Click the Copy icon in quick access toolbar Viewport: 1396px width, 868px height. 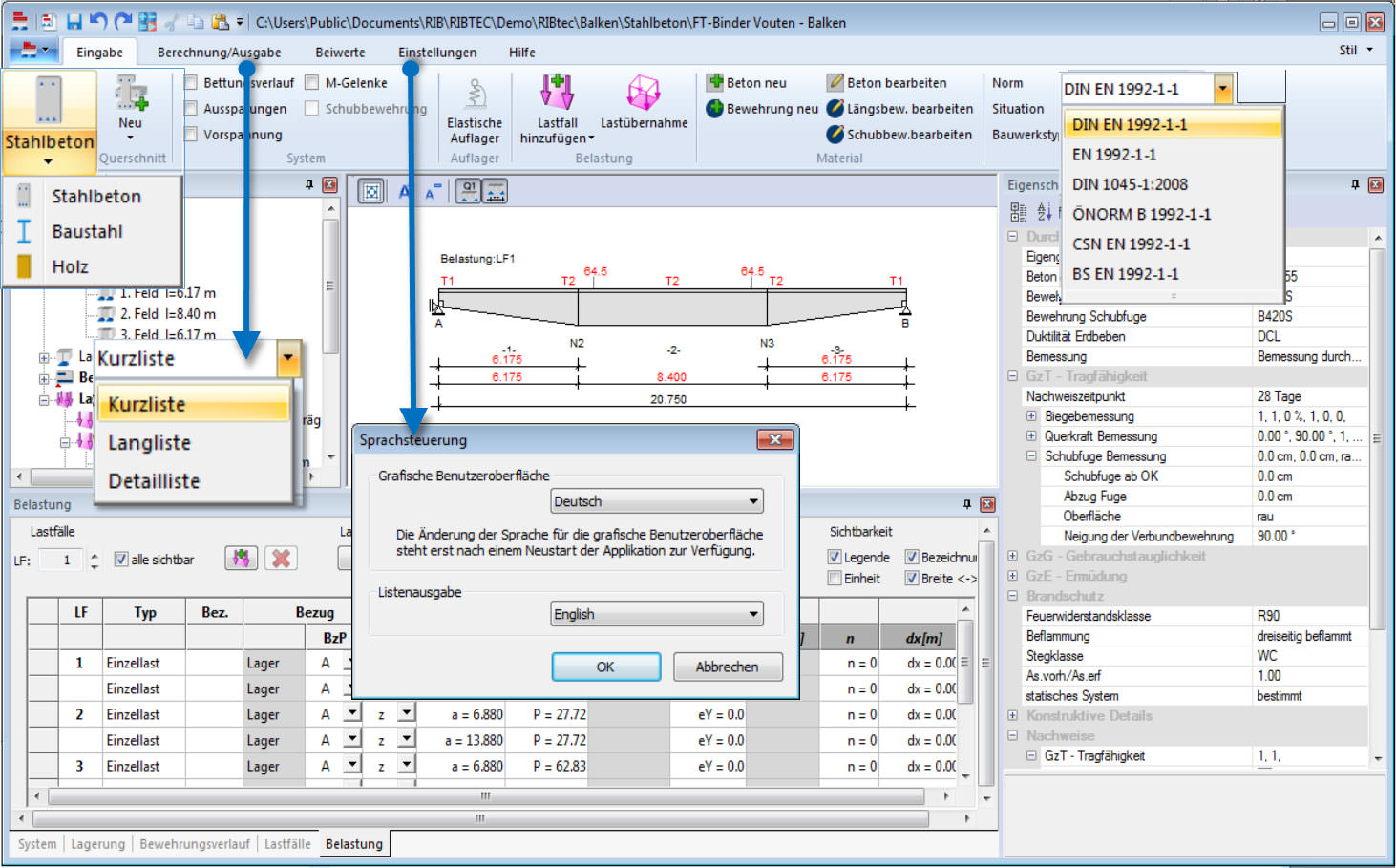(x=195, y=21)
